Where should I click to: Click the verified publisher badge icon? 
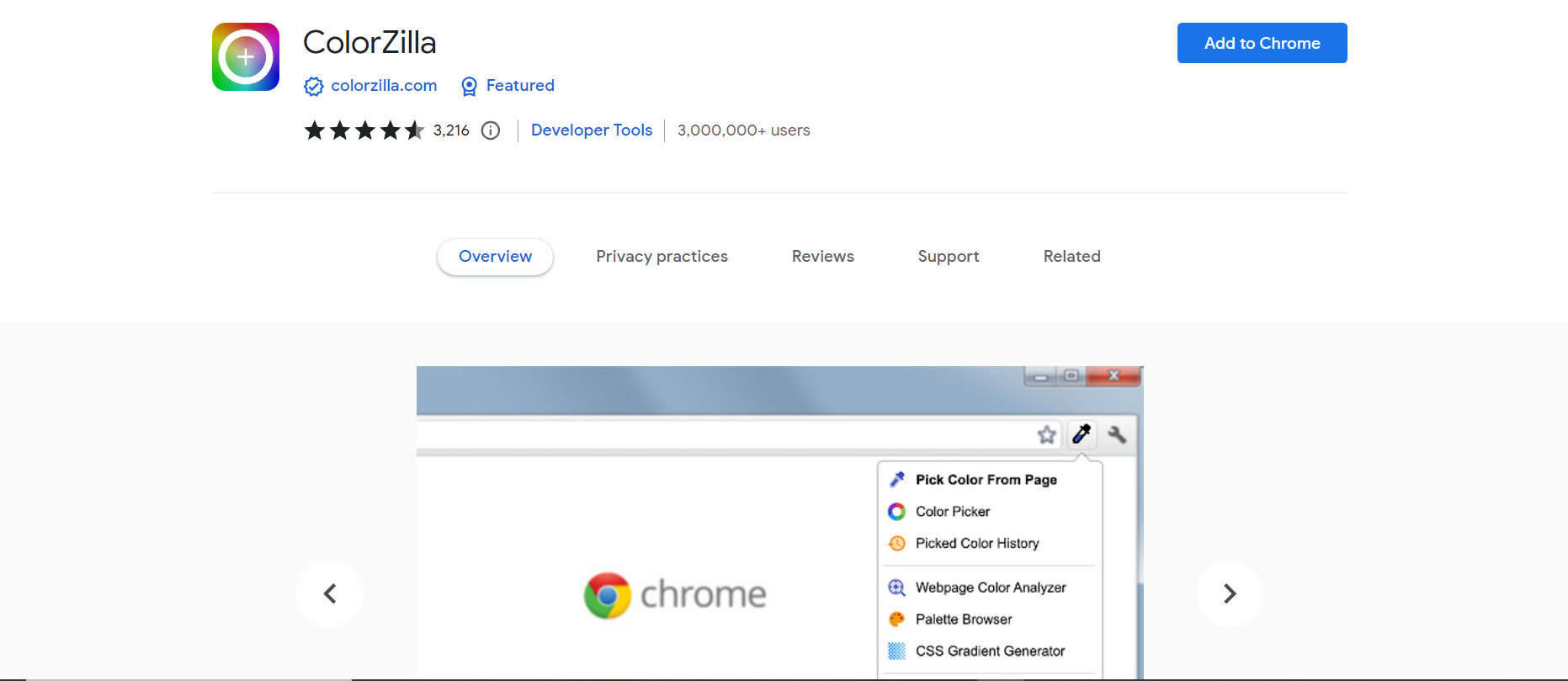click(x=314, y=86)
